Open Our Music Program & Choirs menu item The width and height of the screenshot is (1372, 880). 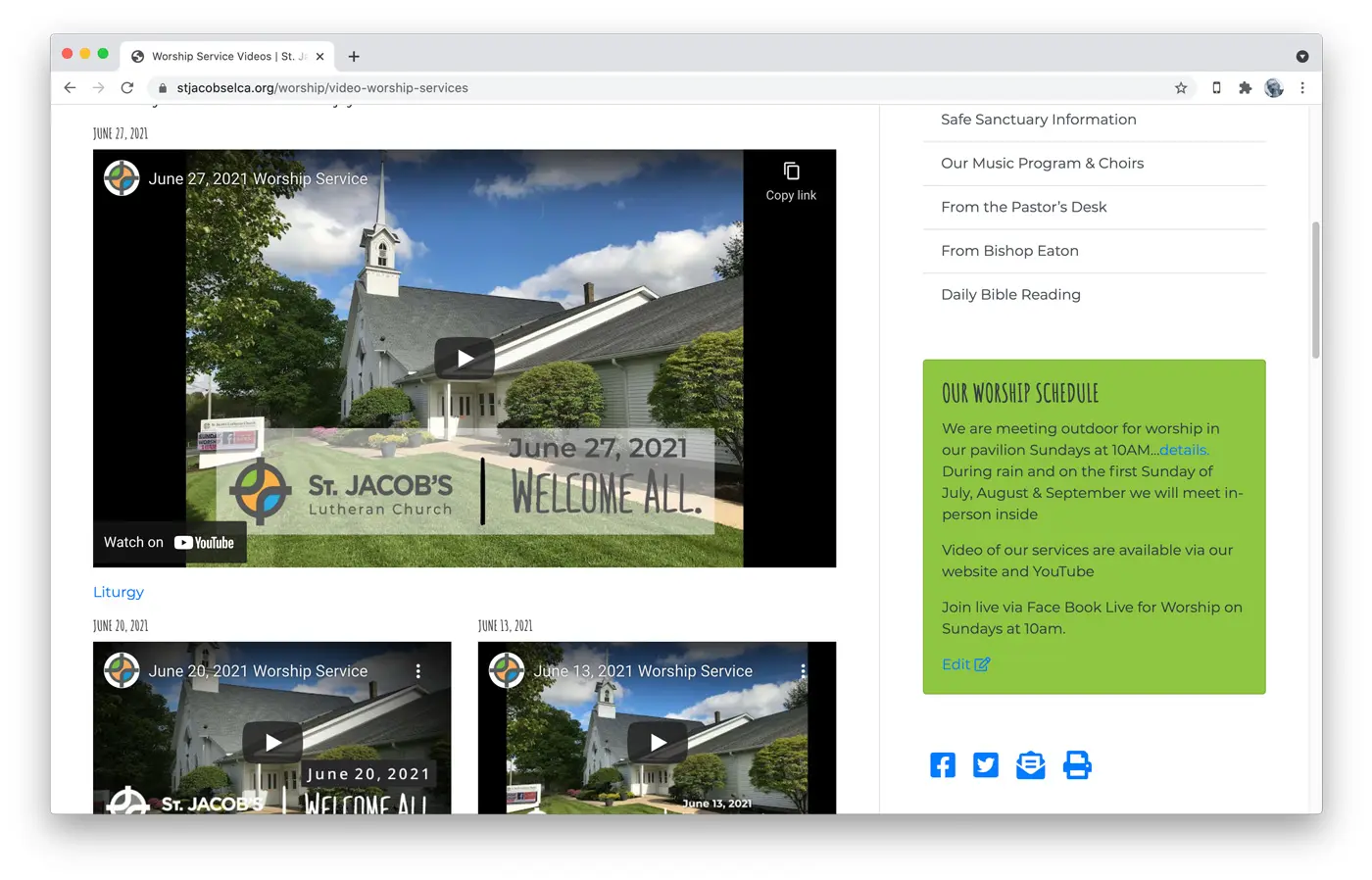1043,164
